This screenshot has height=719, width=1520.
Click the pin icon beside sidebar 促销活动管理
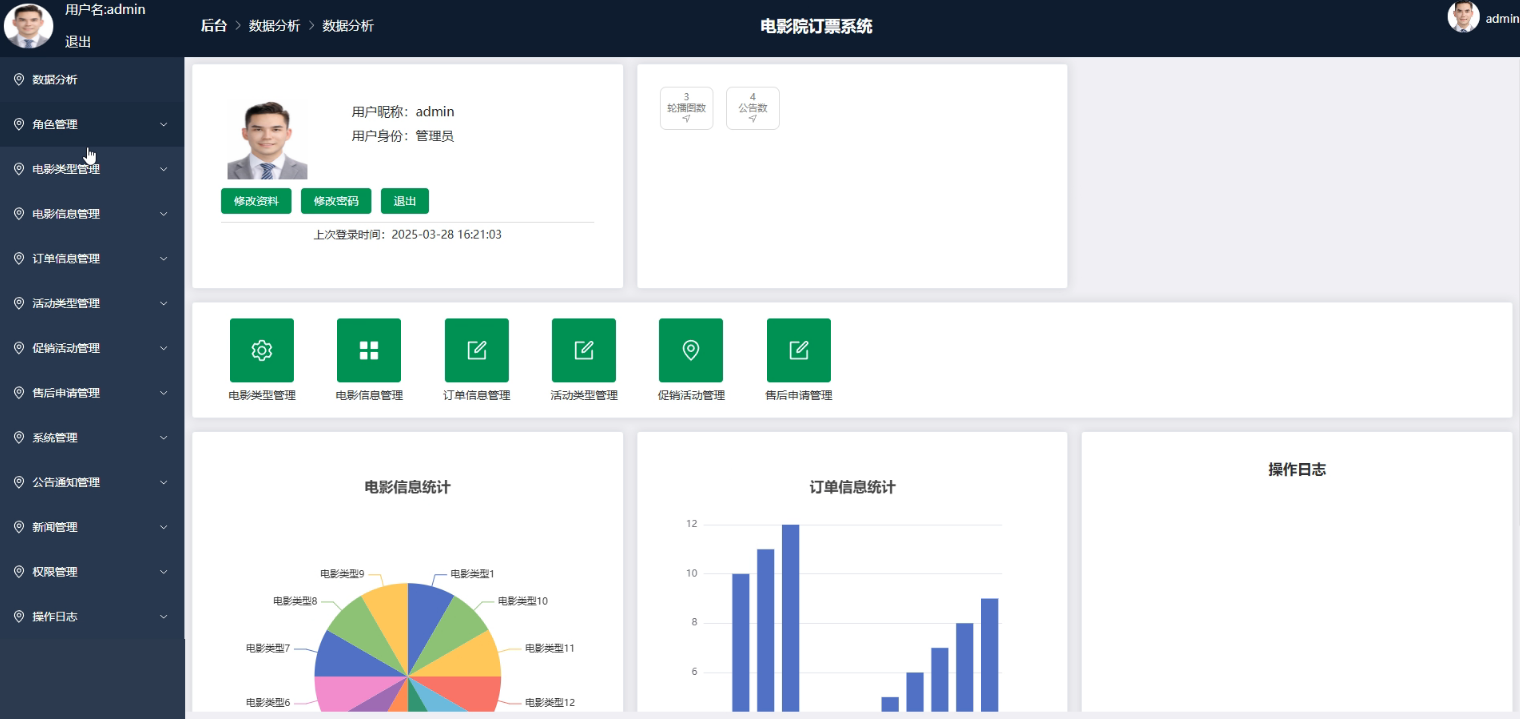pos(19,348)
